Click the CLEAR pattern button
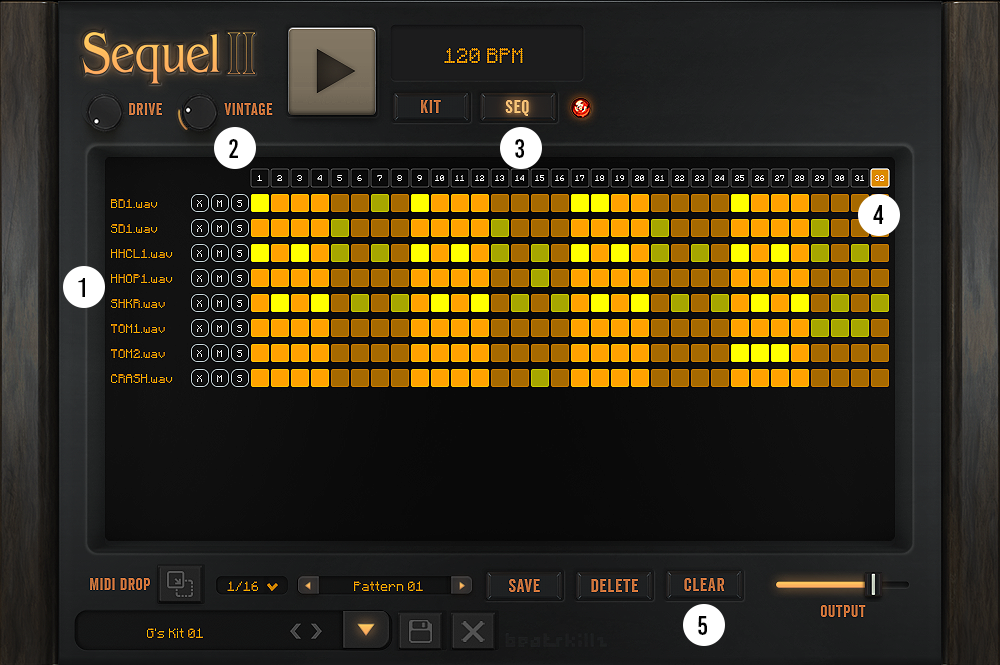 click(704, 585)
